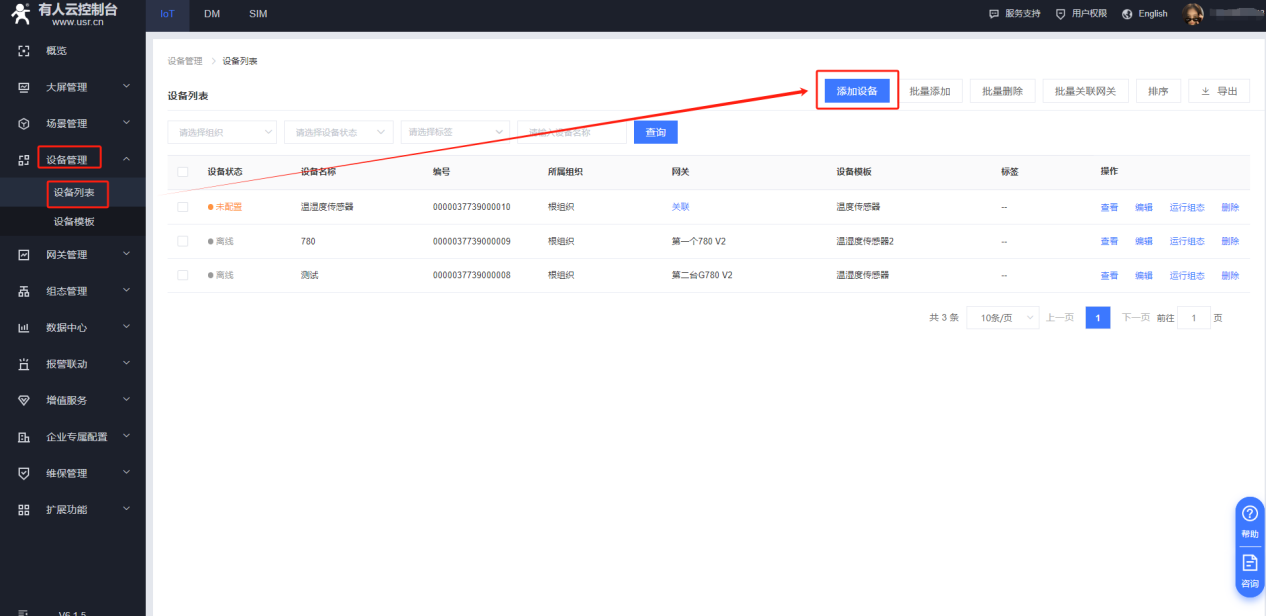
Task: Click the Value-added Services diamond icon
Action: [24, 400]
